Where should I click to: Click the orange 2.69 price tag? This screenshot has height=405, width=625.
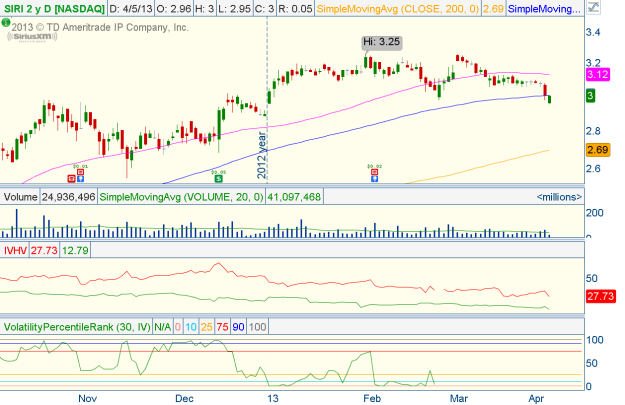[x=598, y=150]
